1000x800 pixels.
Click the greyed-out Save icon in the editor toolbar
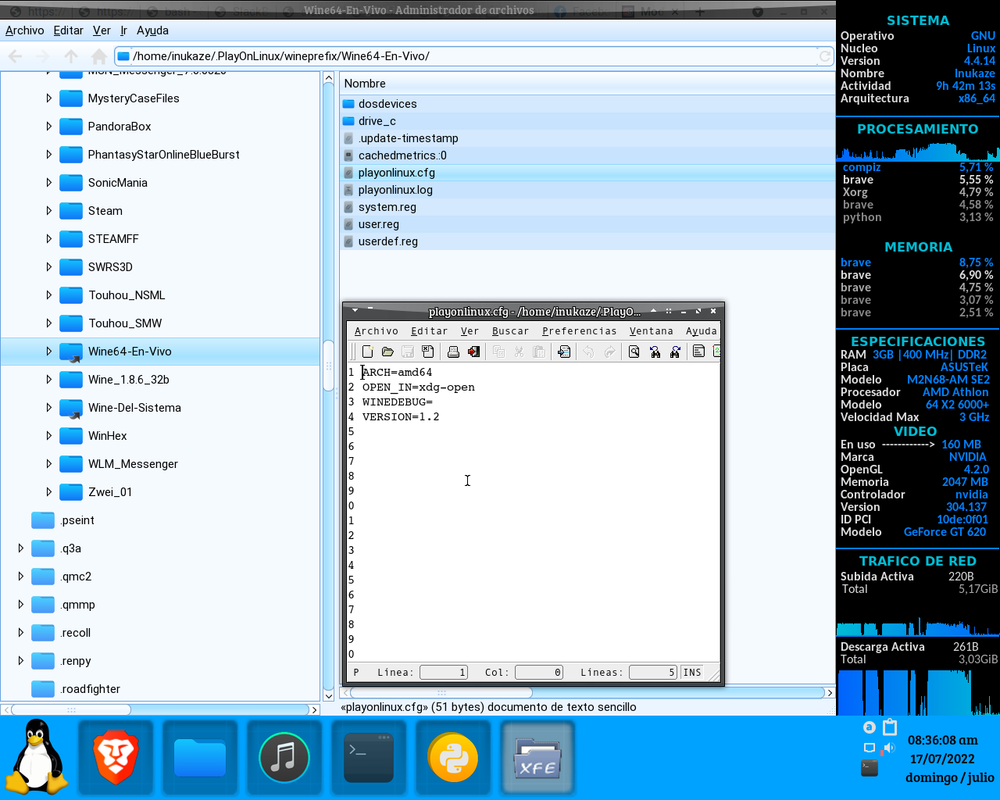click(408, 352)
